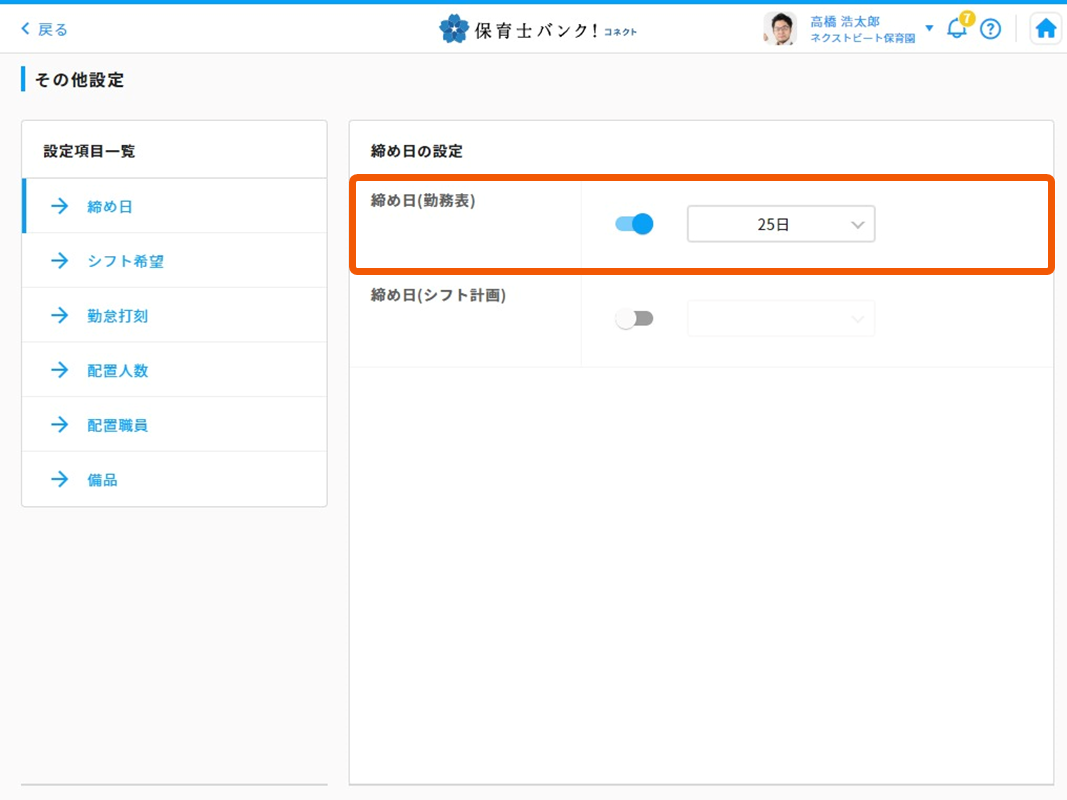Screen dimensions: 1067x800
Task: Select 配置人数 in the settings list
Action: coord(117,371)
